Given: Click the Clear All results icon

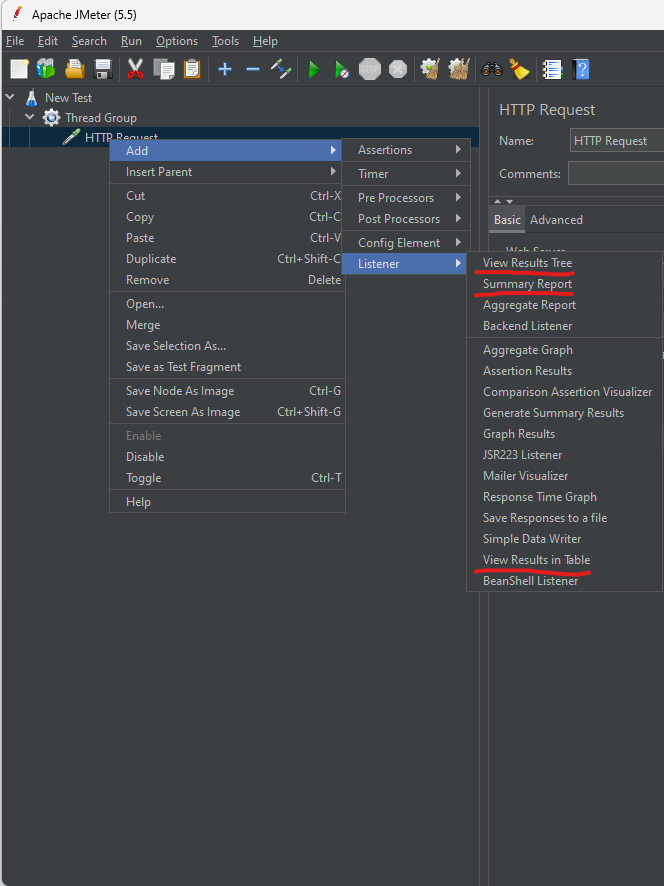Looking at the screenshot, I should [459, 70].
